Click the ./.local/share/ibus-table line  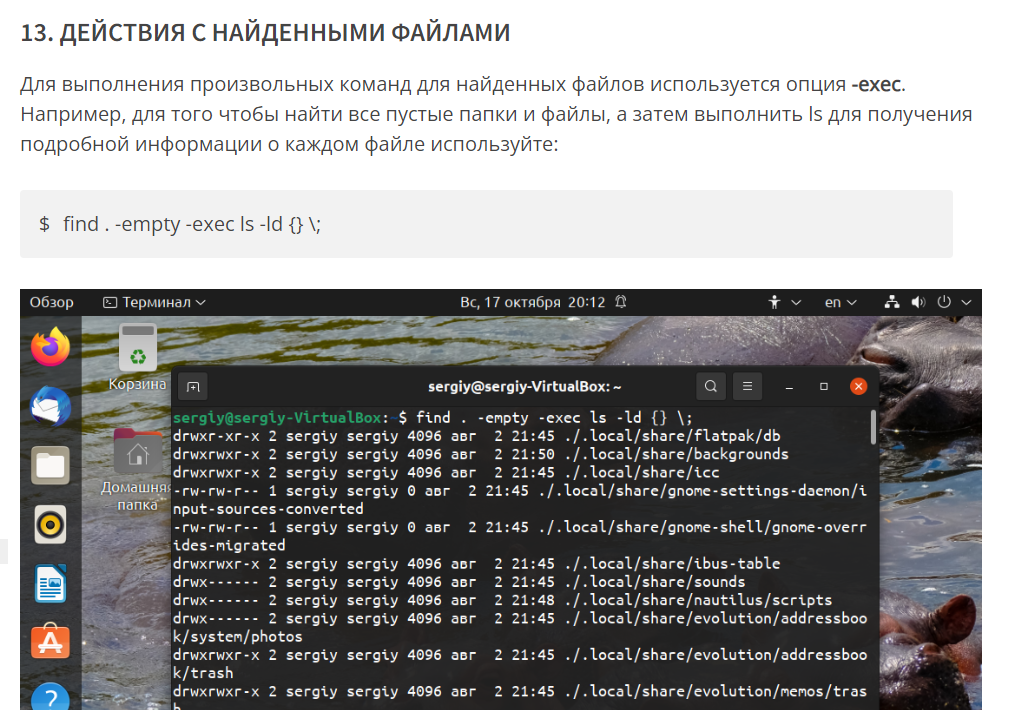(x=477, y=563)
